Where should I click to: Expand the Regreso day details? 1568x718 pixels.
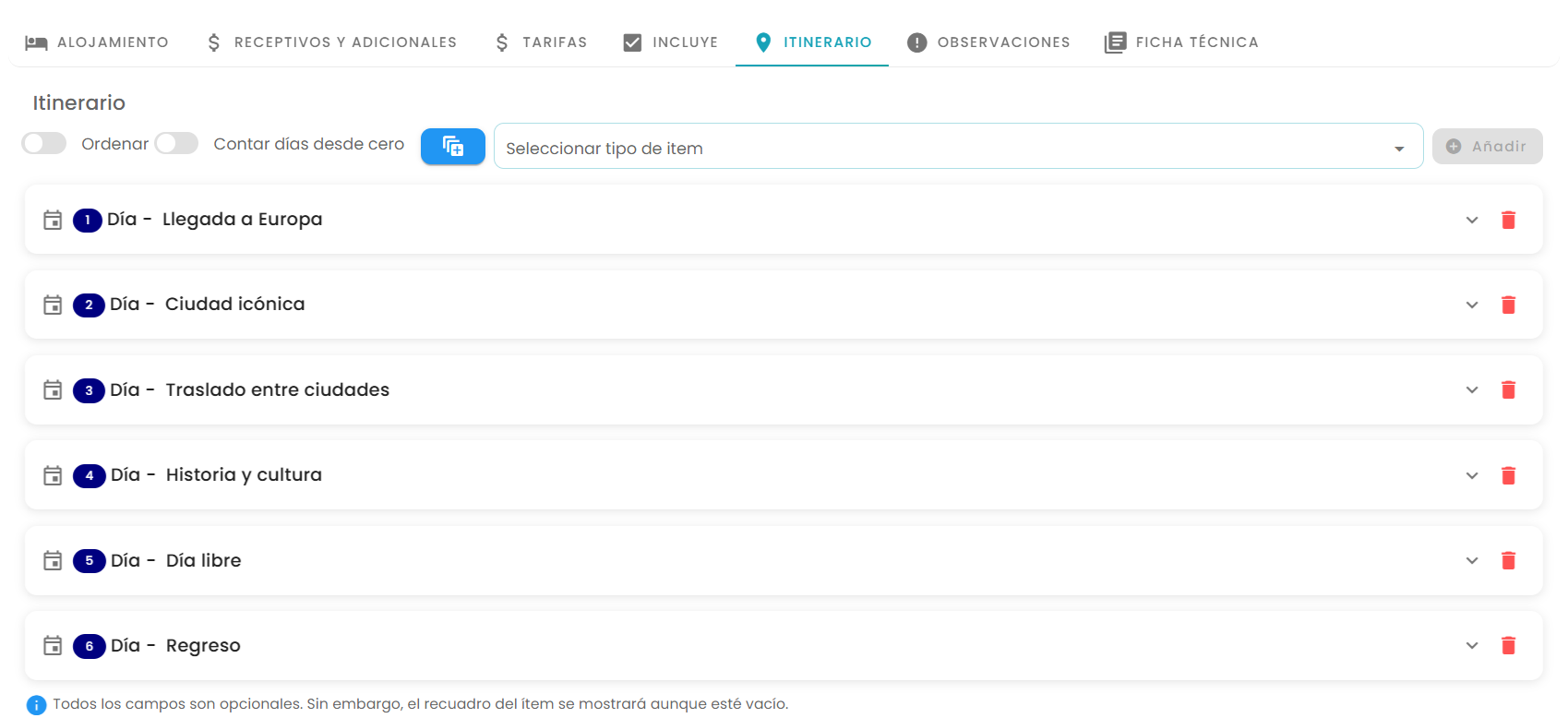pos(1471,645)
